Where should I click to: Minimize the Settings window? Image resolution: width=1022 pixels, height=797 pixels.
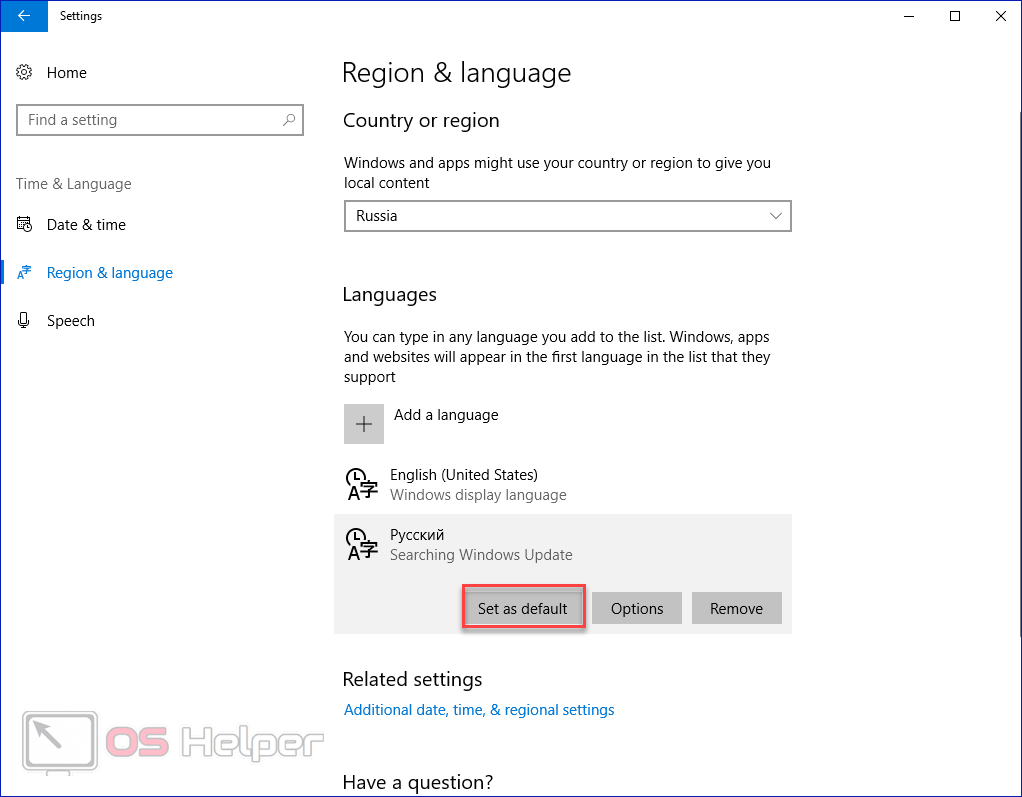[909, 16]
